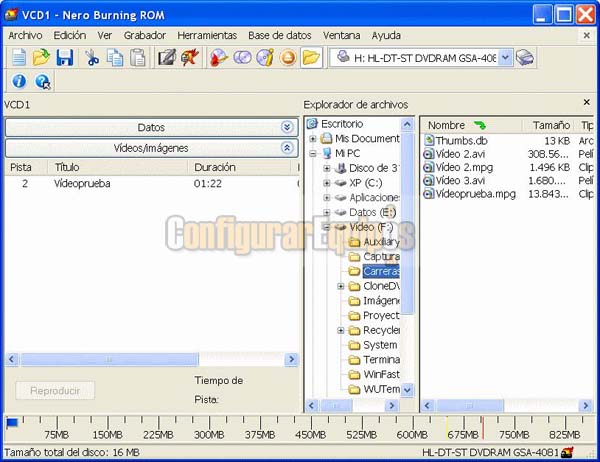Image resolution: width=600 pixels, height=462 pixels.
Task: Expand the XP (C:) drive node
Action: (327, 183)
